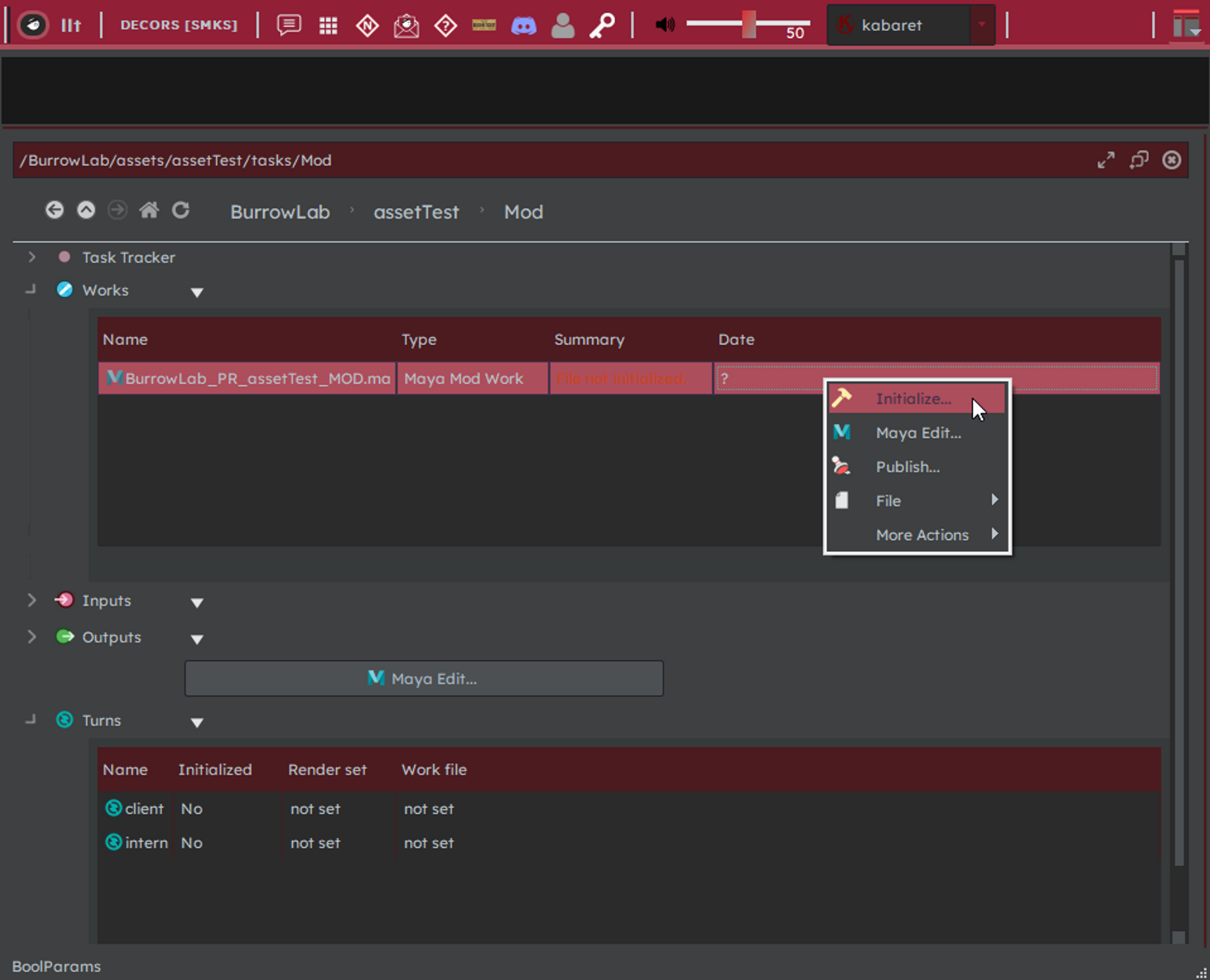The height and width of the screenshot is (980, 1210).
Task: Click the Work file column header
Action: [x=434, y=769]
